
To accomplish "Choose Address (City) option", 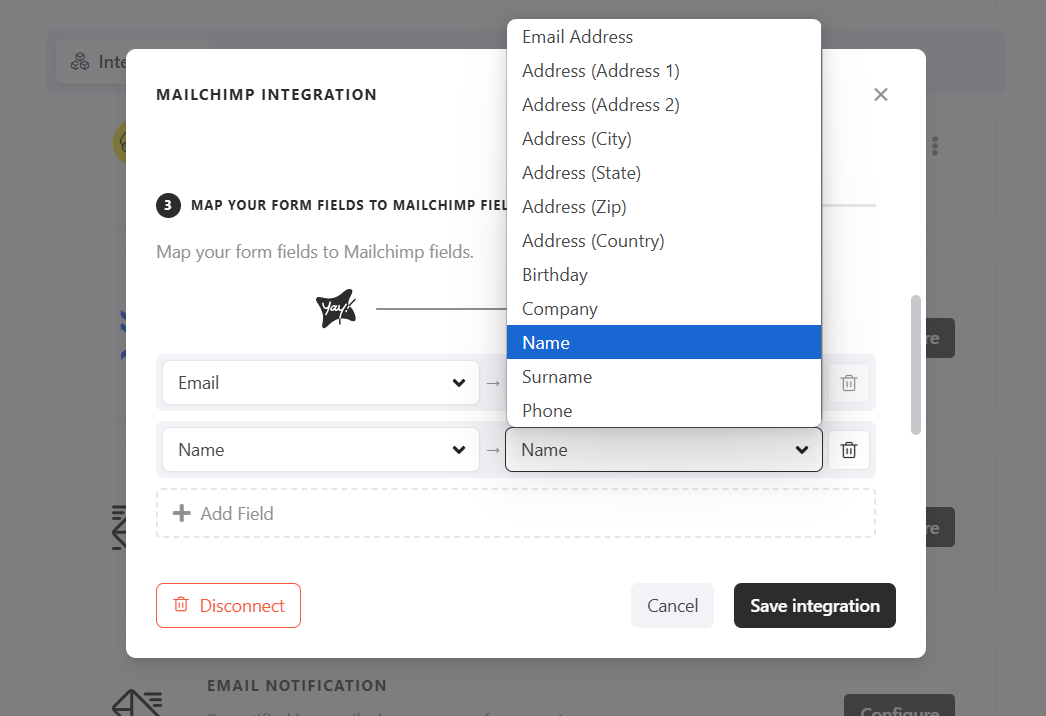I will (577, 139).
